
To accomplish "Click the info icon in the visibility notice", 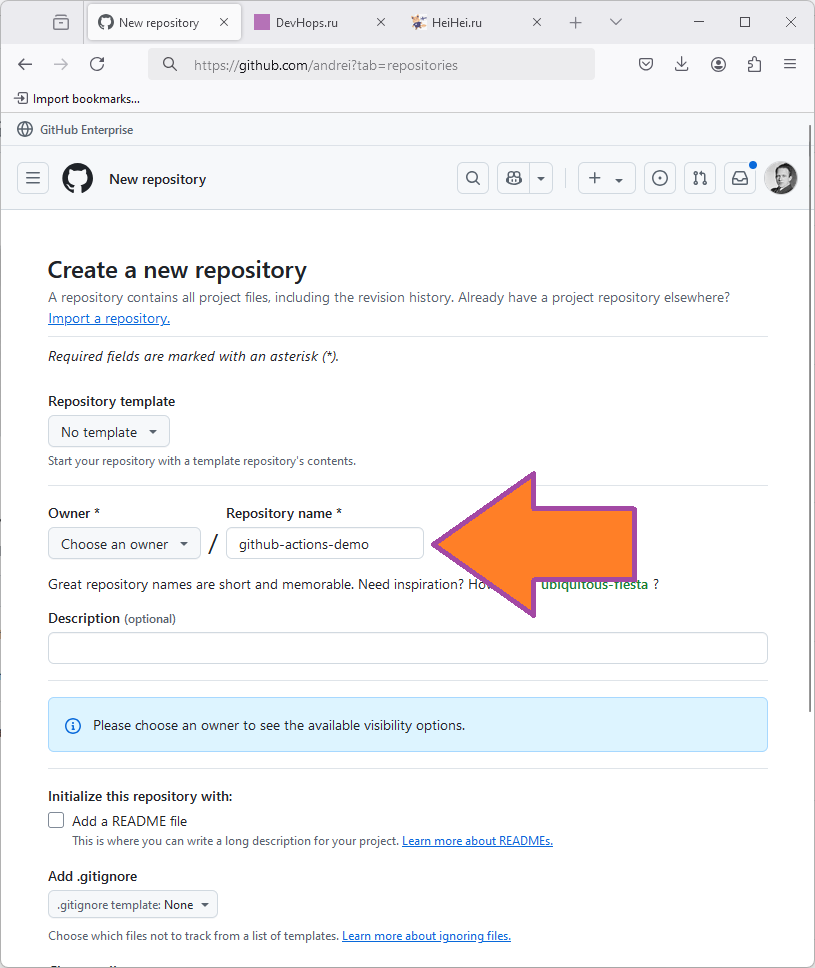I will click(x=73, y=725).
